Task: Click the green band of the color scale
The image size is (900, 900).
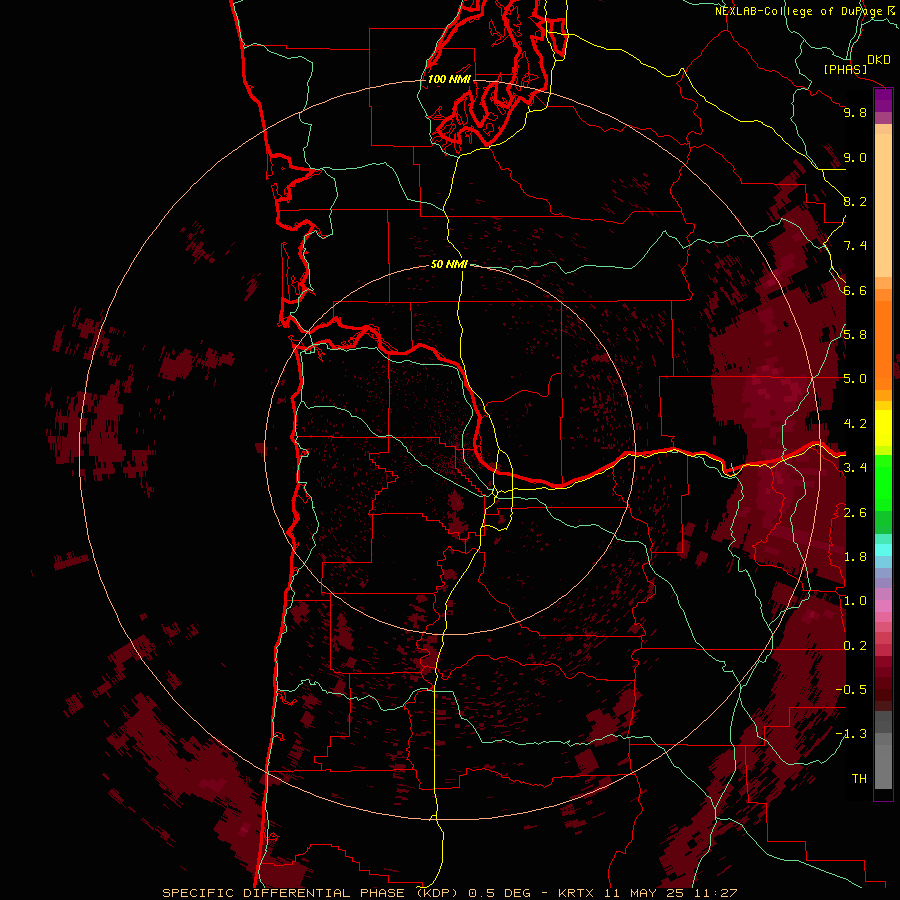Action: (x=883, y=483)
